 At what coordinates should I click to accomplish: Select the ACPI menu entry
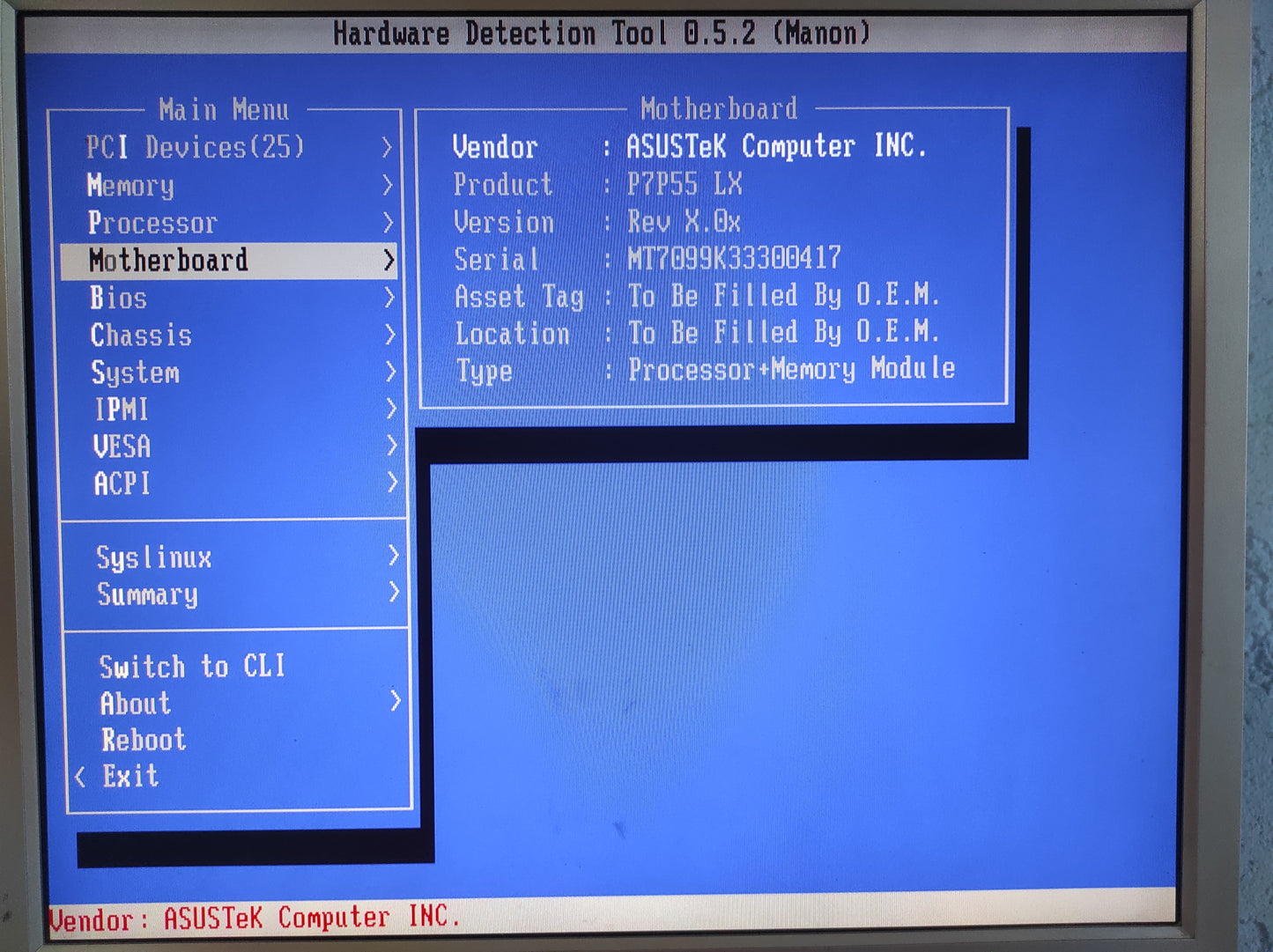[122, 483]
